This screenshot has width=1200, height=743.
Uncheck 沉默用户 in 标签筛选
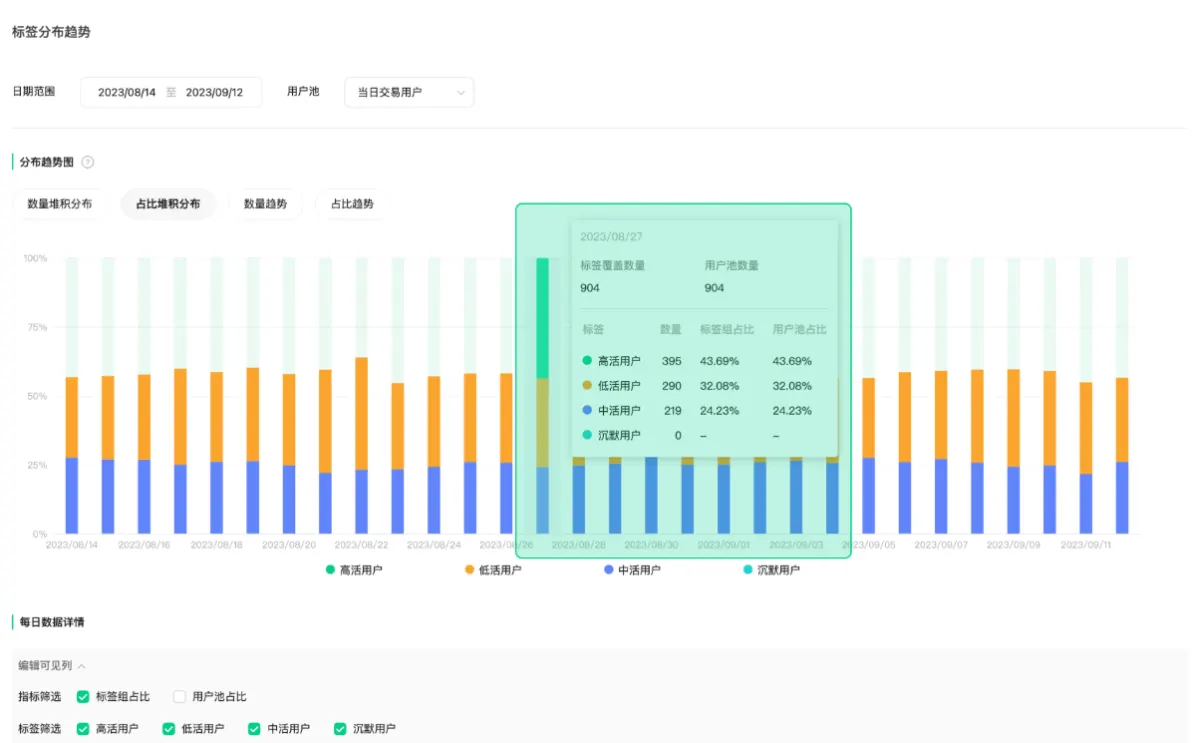point(340,729)
